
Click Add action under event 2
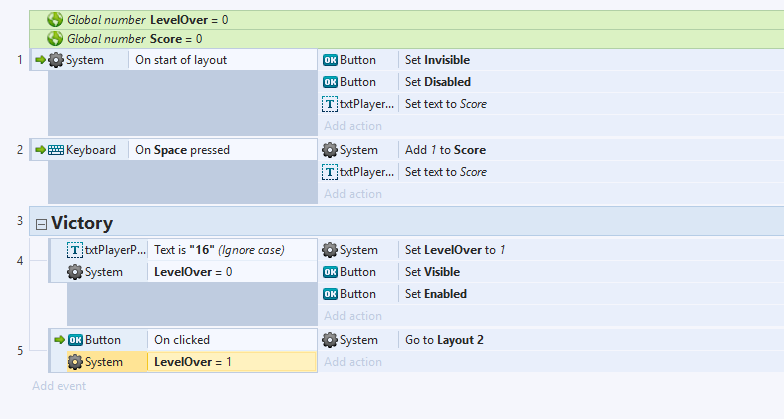(353, 194)
